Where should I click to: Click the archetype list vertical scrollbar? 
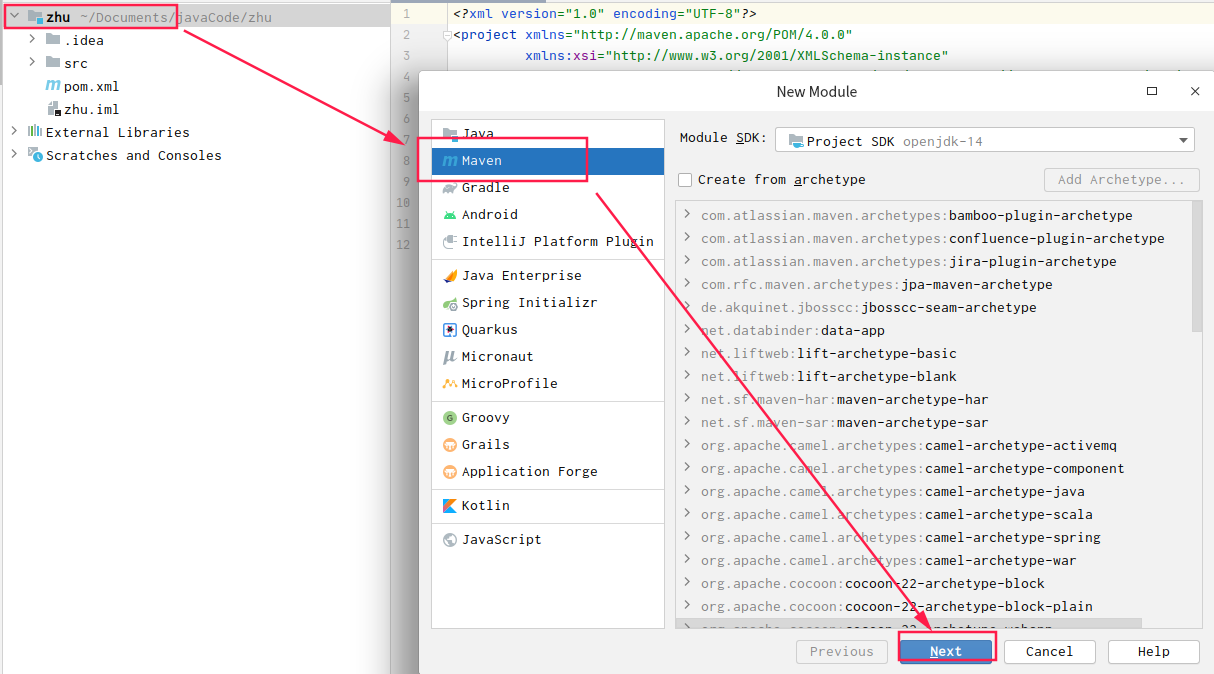[1198, 267]
